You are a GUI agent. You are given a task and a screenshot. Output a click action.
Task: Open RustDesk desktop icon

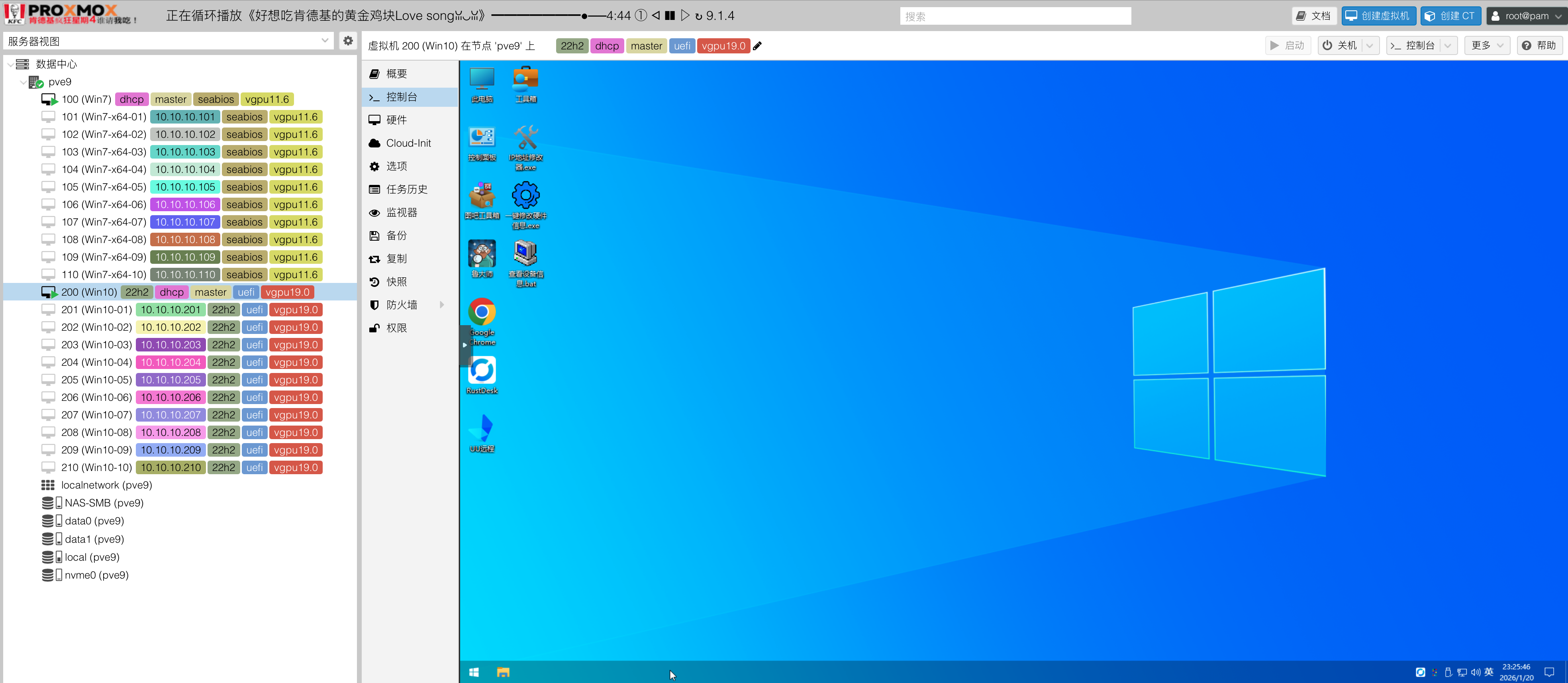(x=482, y=371)
